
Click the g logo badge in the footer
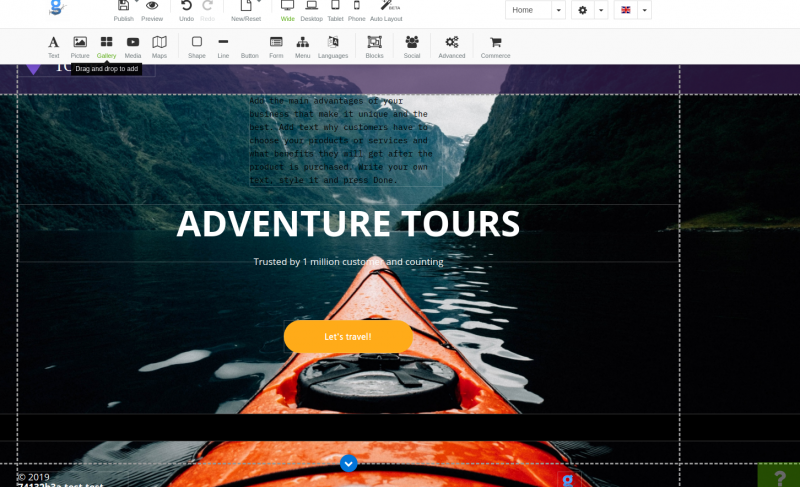point(568,479)
